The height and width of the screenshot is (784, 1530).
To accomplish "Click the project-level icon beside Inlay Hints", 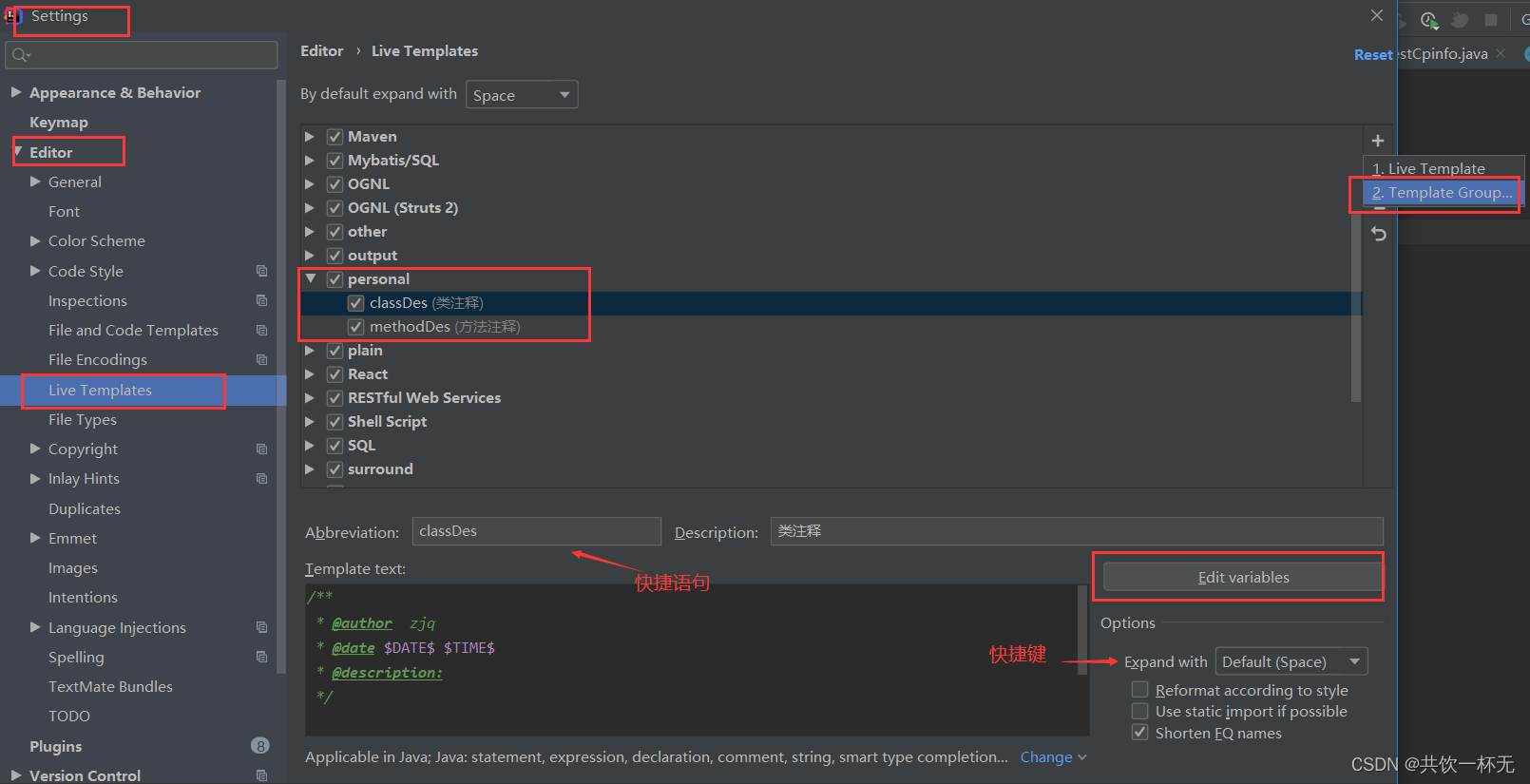I will pyautogui.click(x=261, y=478).
